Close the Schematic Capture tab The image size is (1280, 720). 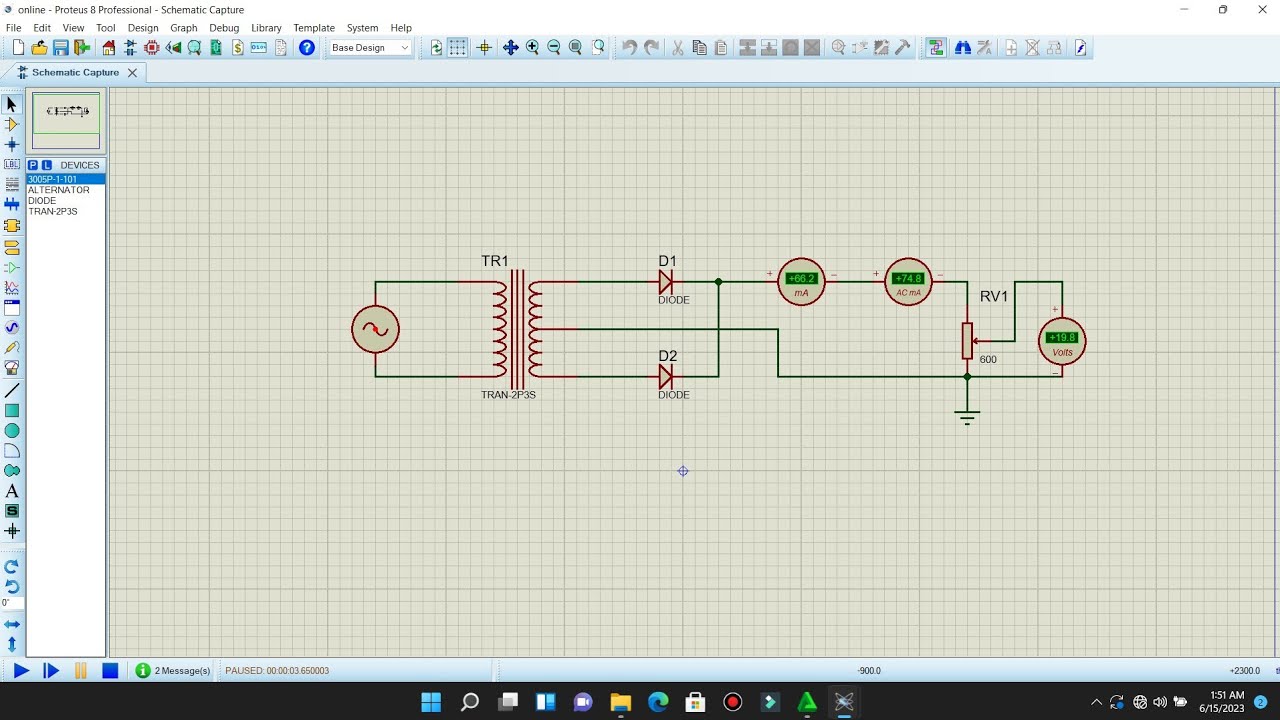pyautogui.click(x=132, y=72)
